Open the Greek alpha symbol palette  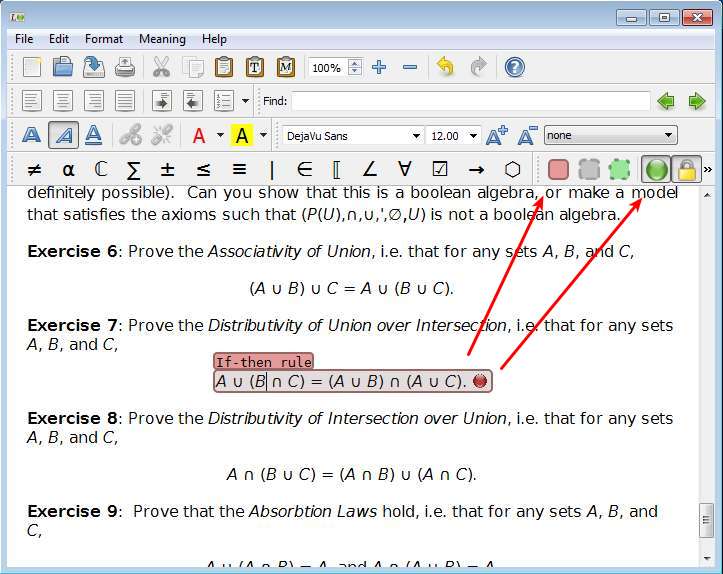pos(68,170)
